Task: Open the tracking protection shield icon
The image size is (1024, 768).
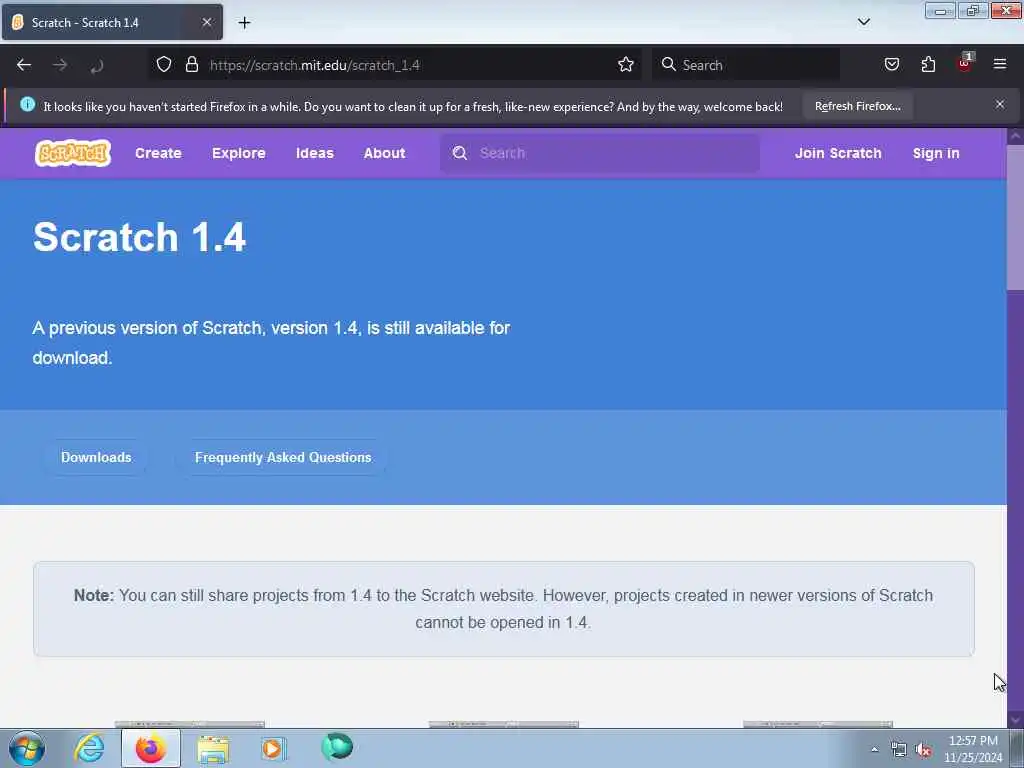Action: tap(164, 64)
